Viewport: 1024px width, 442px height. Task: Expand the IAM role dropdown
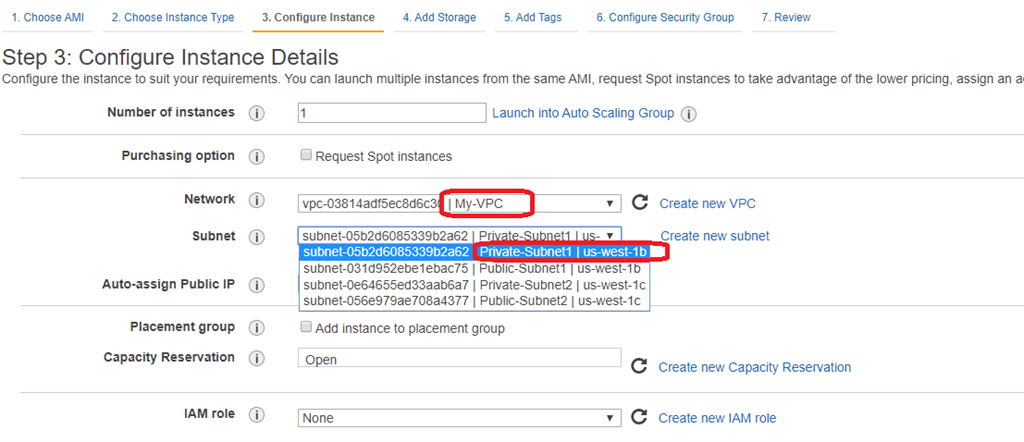coord(460,418)
